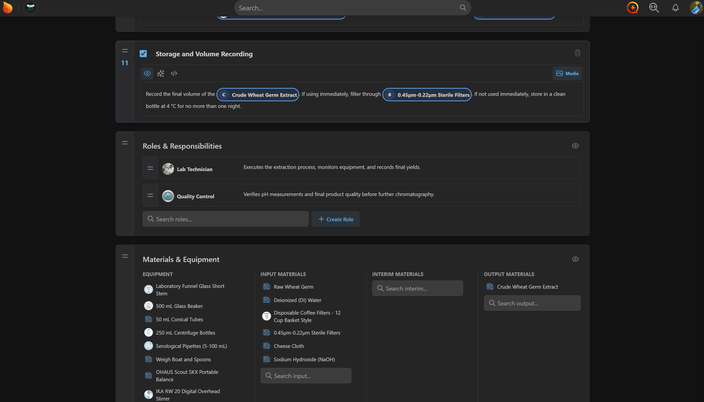Viewport: 704px width, 402px height.
Task: Grab the step 11 drag handle
Action: point(125,51)
